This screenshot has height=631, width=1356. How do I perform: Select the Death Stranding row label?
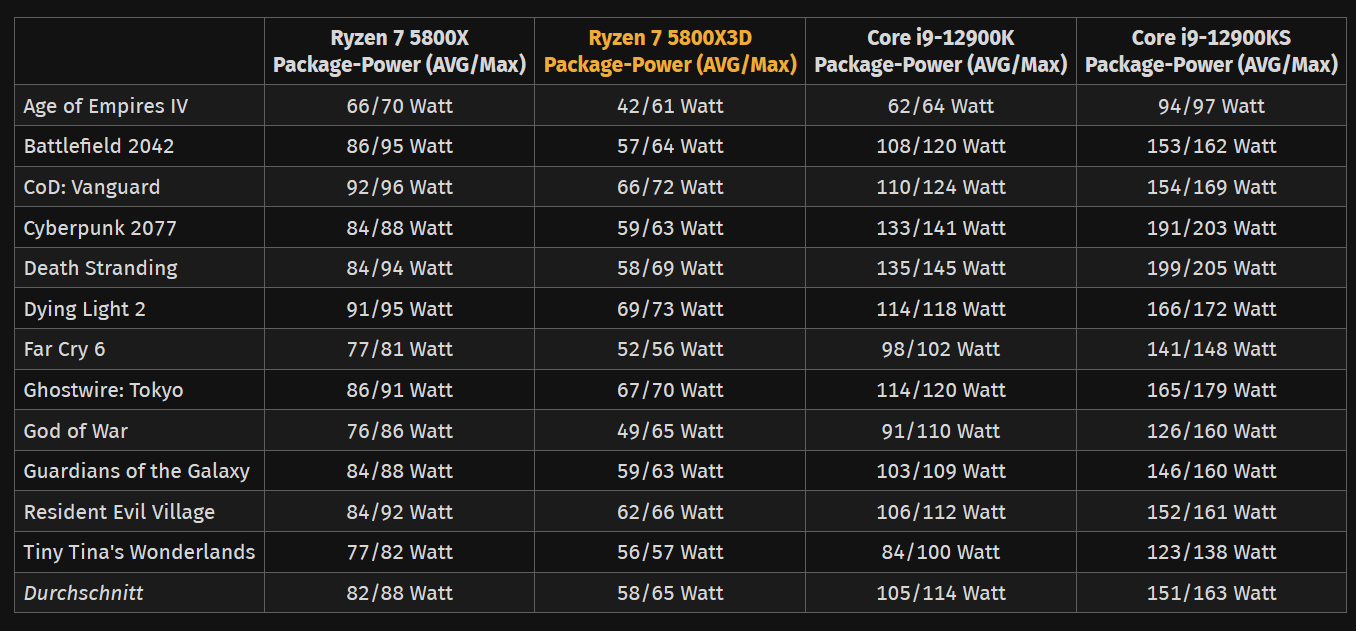tap(101, 268)
